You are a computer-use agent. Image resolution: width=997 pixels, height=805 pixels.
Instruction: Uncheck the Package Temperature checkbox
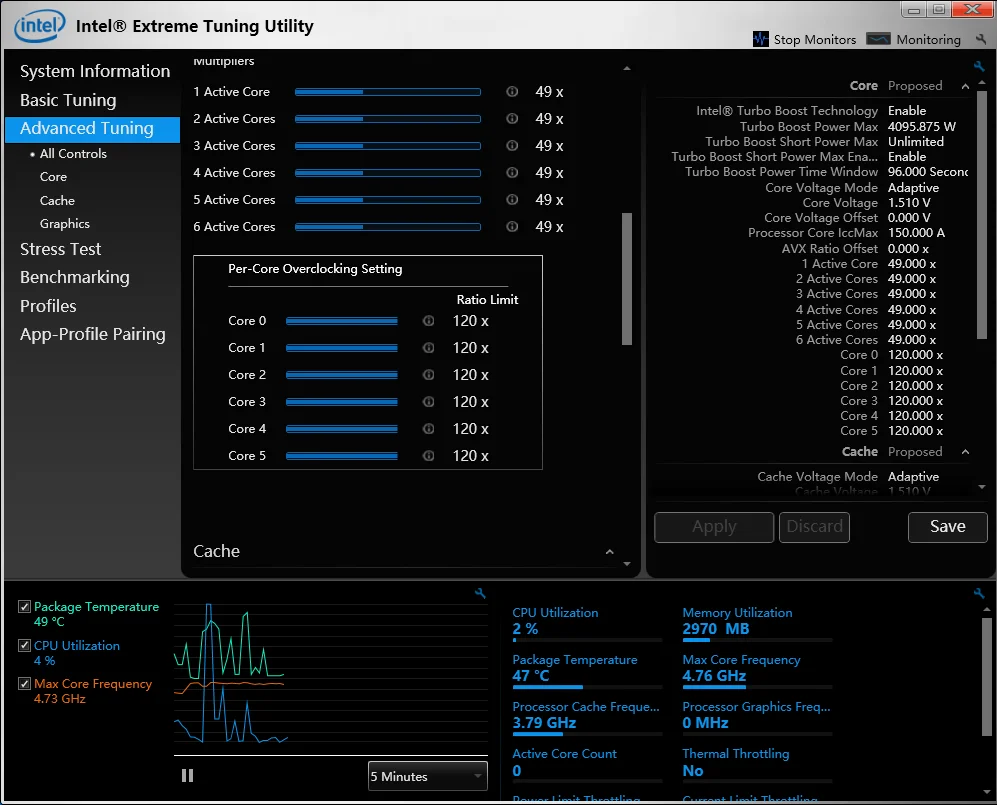(x=24, y=607)
